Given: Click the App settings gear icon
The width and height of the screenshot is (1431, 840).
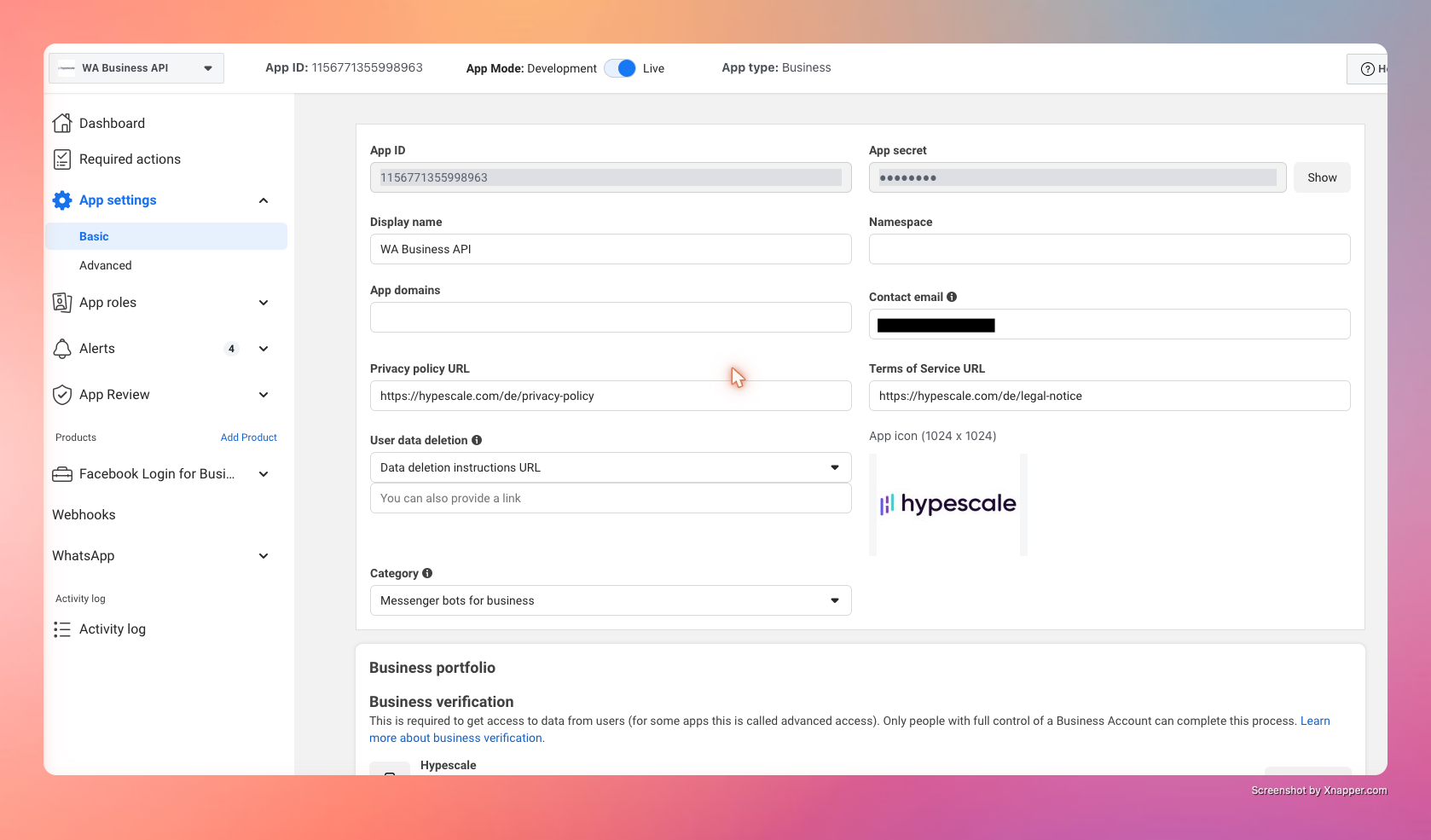Looking at the screenshot, I should click(62, 200).
